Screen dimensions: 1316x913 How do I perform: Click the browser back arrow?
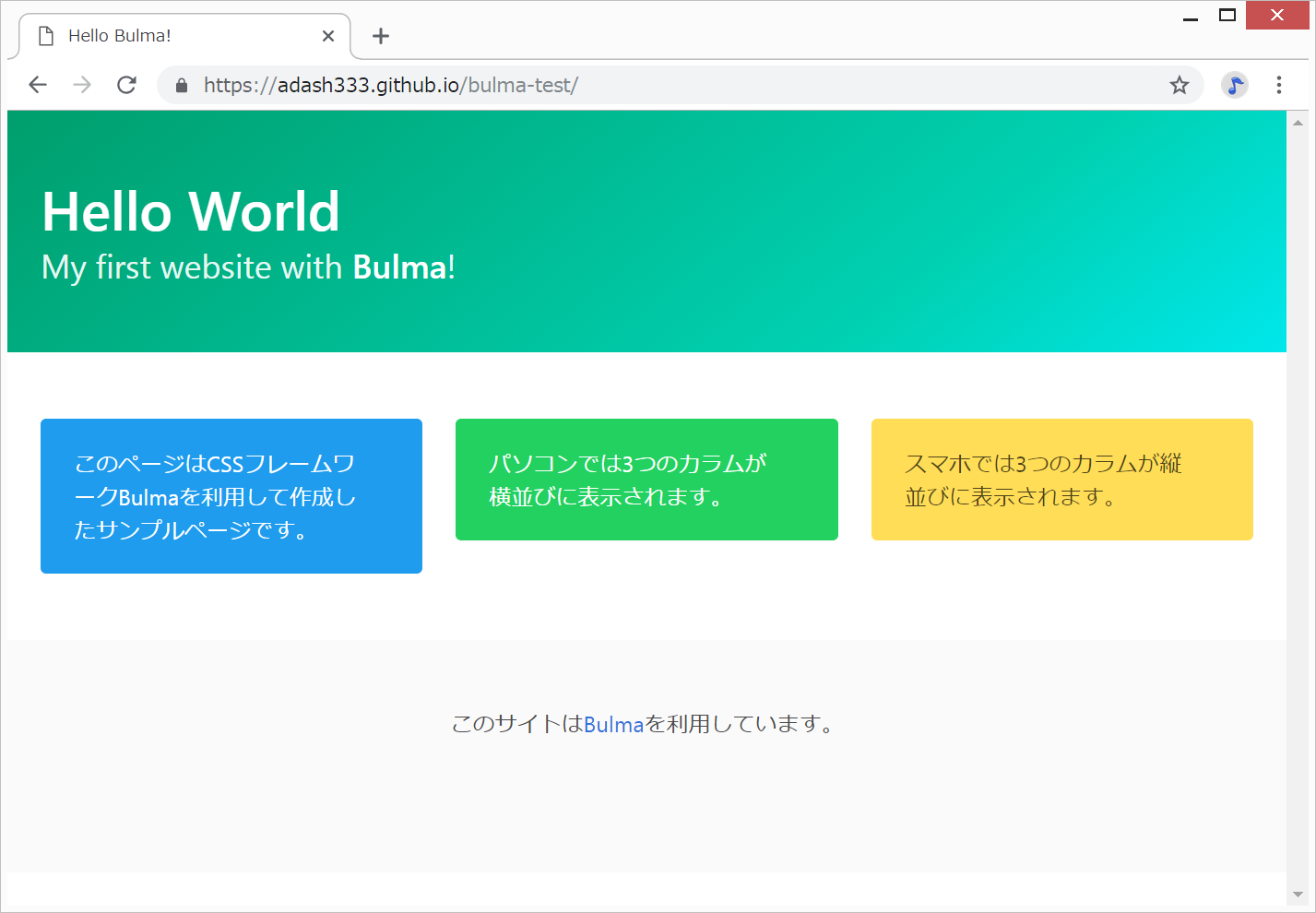pyautogui.click(x=38, y=85)
